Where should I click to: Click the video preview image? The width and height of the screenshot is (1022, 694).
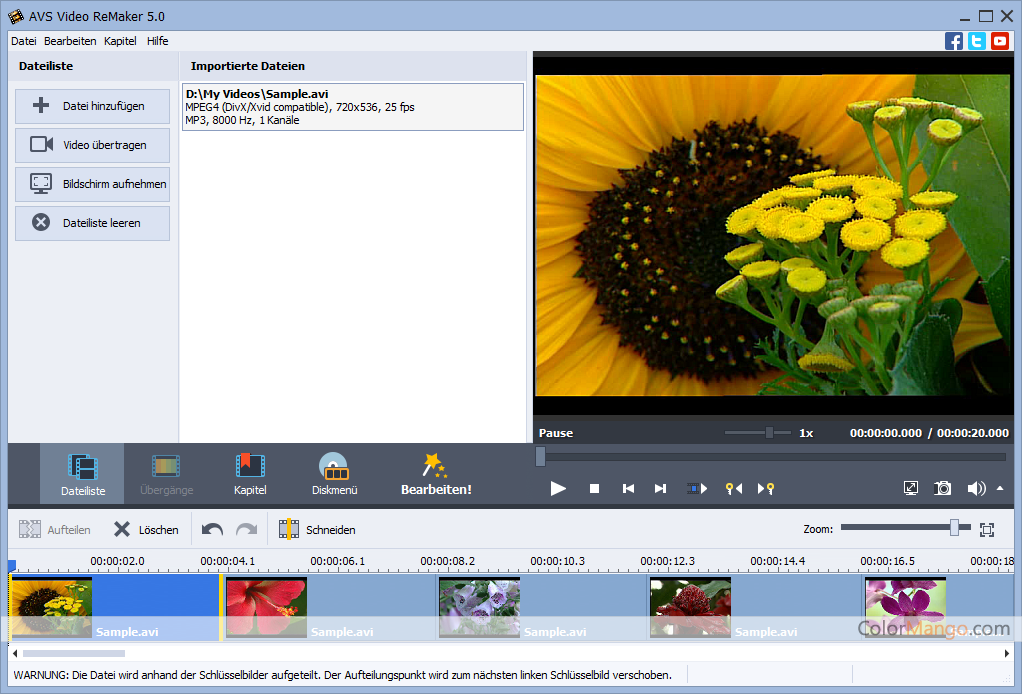point(773,235)
